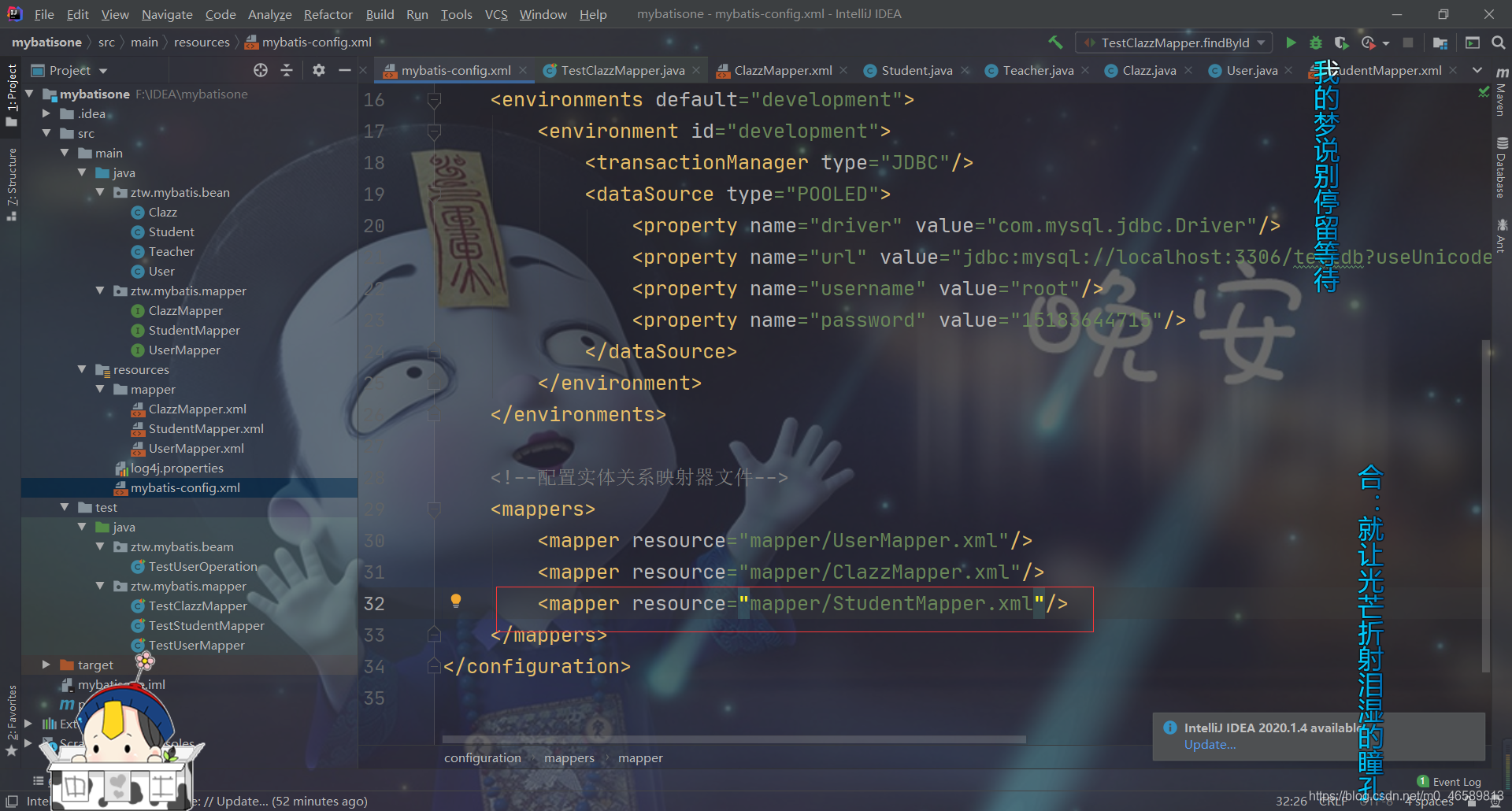Screen dimensions: 1512x811
Task: Click the Update link in notification
Action: click(x=1210, y=745)
